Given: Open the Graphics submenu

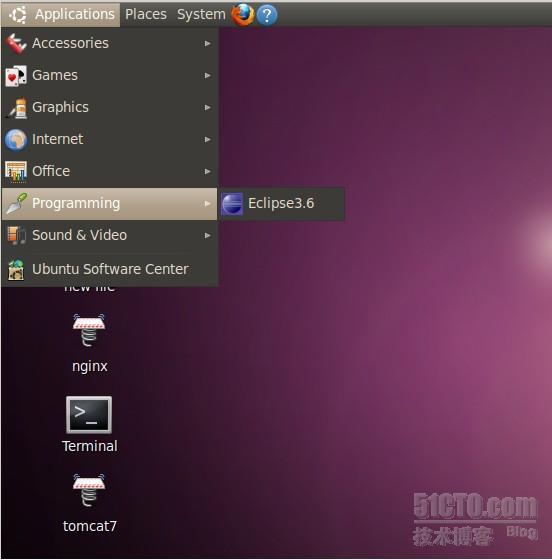Looking at the screenshot, I should point(110,107).
